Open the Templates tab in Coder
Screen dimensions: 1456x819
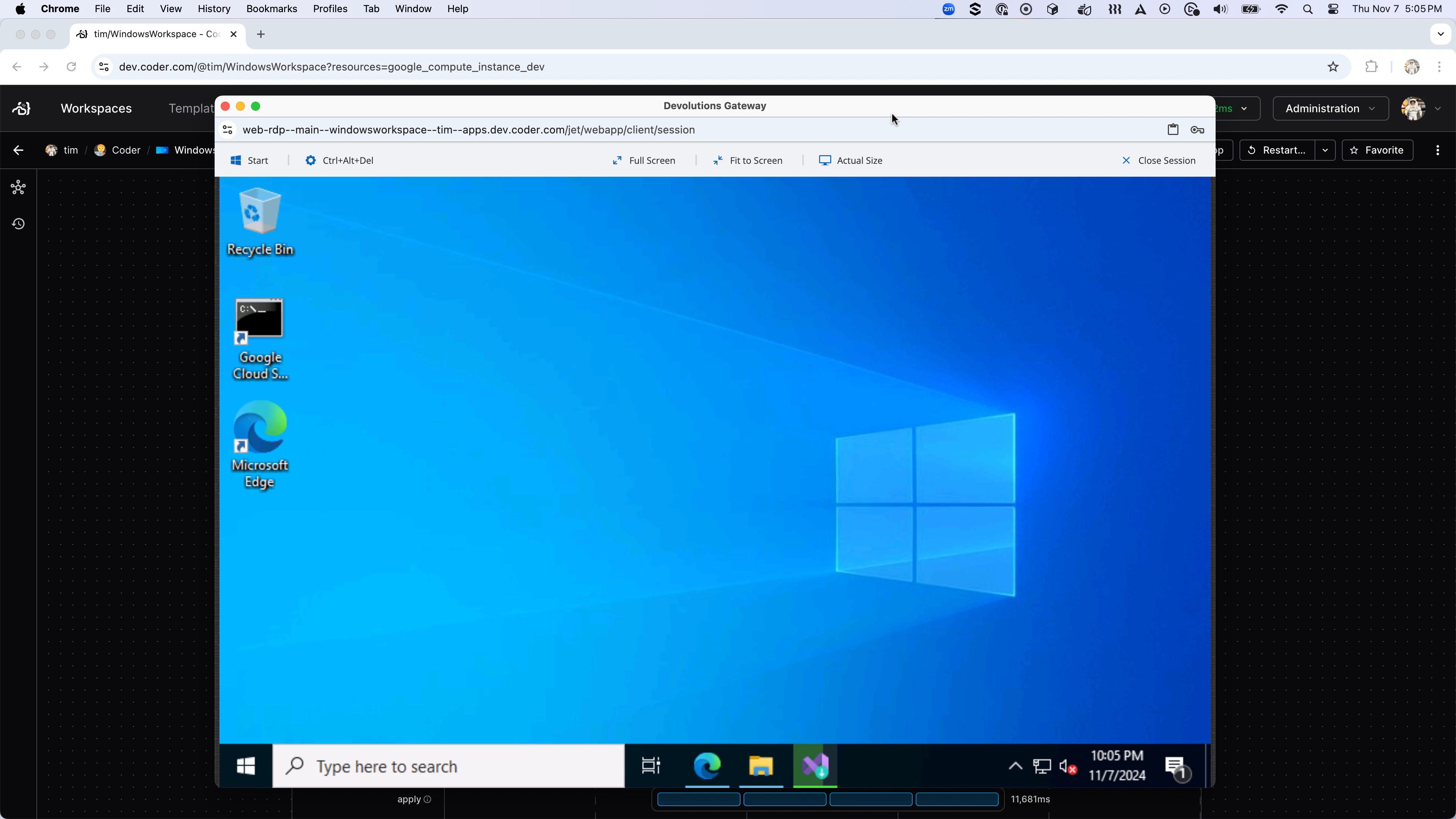[191, 108]
